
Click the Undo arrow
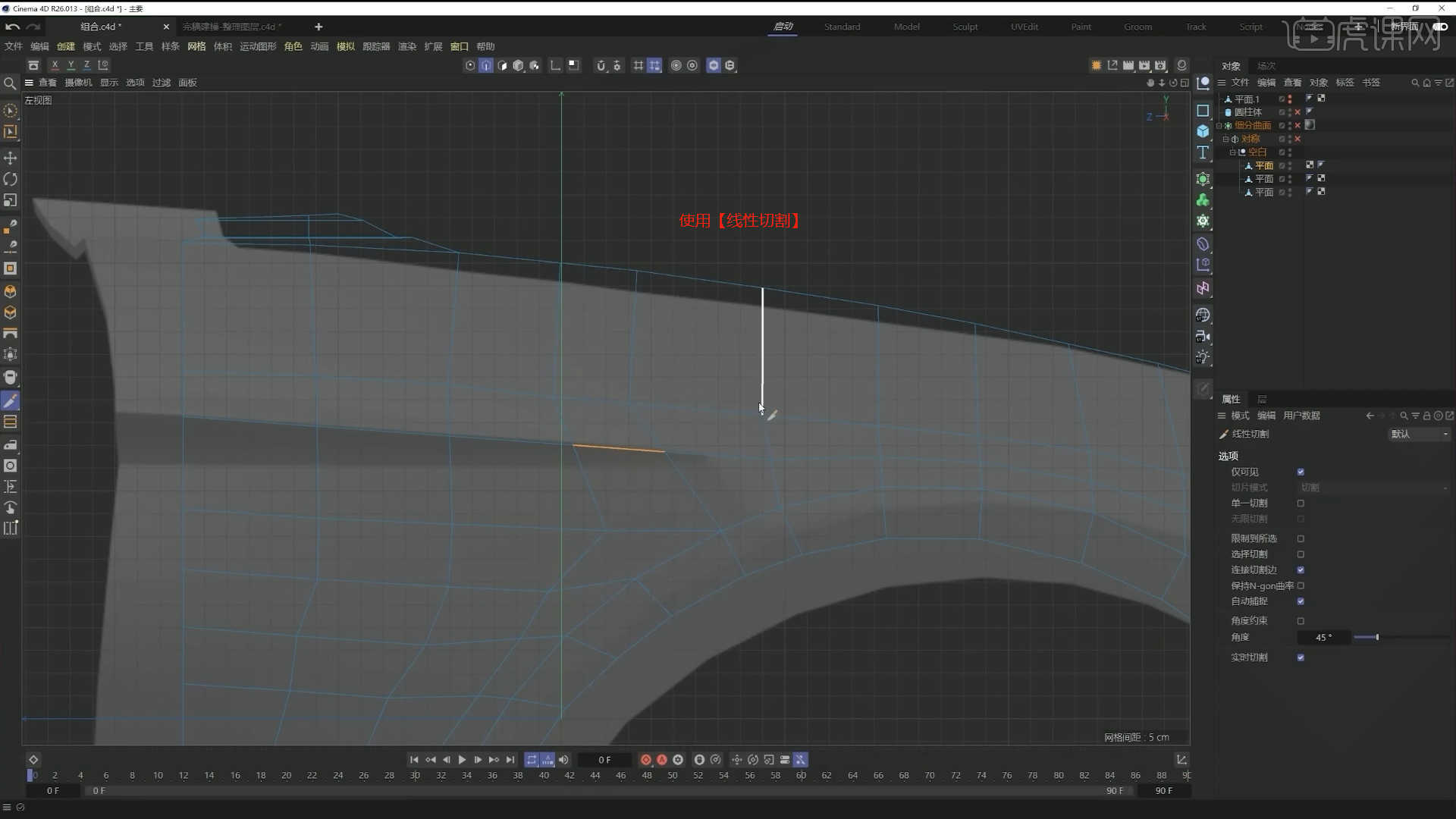click(x=12, y=27)
